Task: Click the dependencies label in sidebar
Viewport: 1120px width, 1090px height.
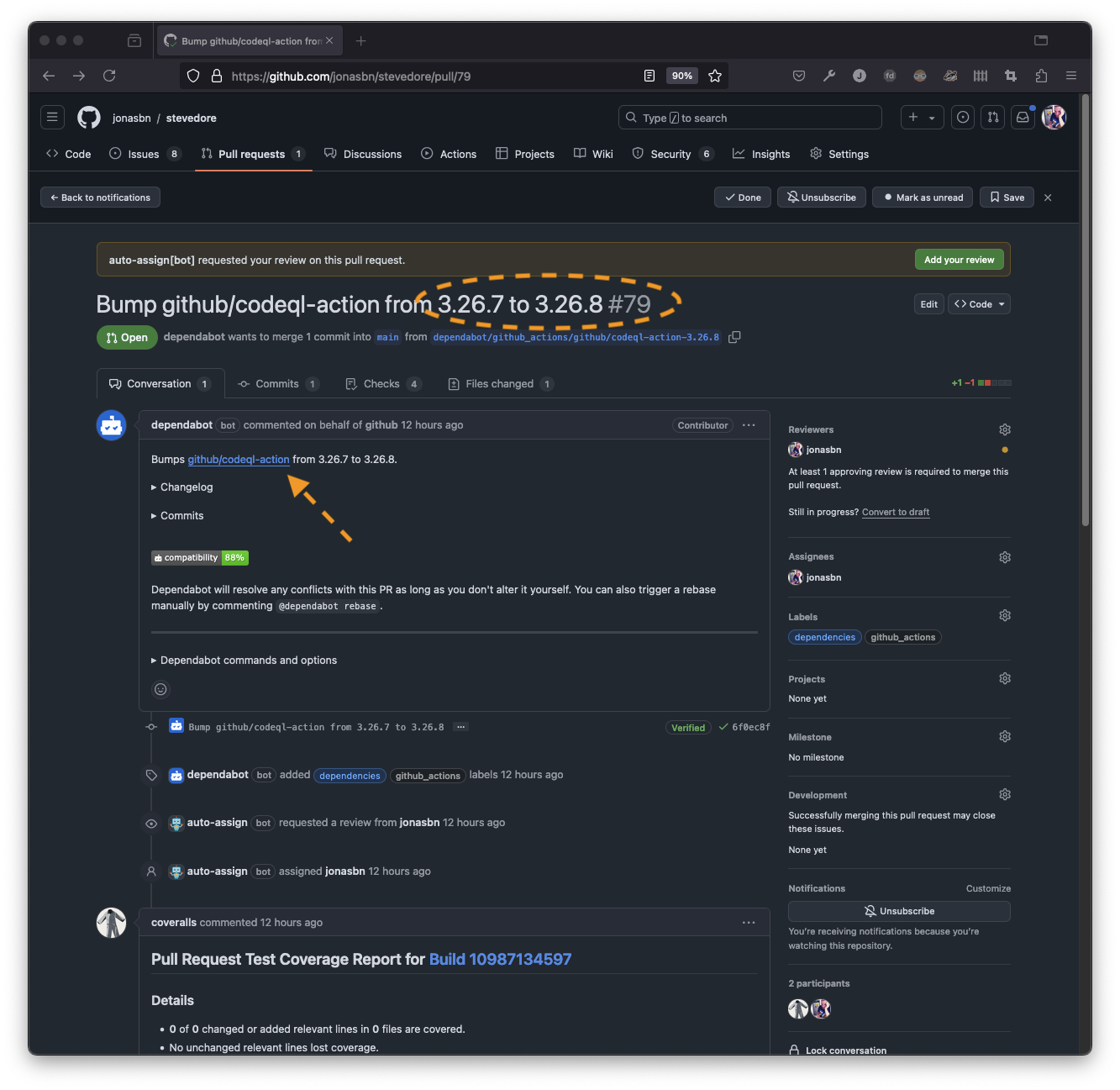Action: coord(825,638)
